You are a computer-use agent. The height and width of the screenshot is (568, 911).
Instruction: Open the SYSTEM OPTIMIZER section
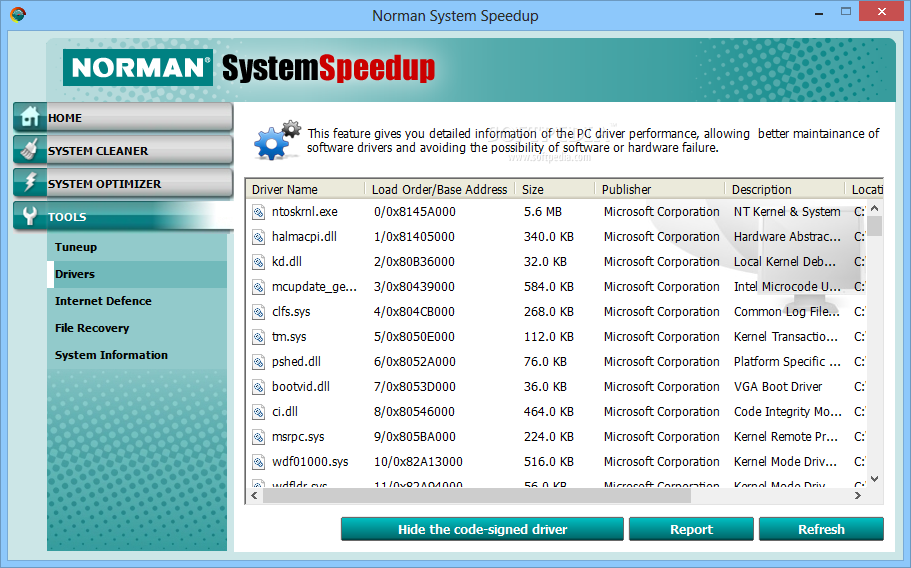123,184
